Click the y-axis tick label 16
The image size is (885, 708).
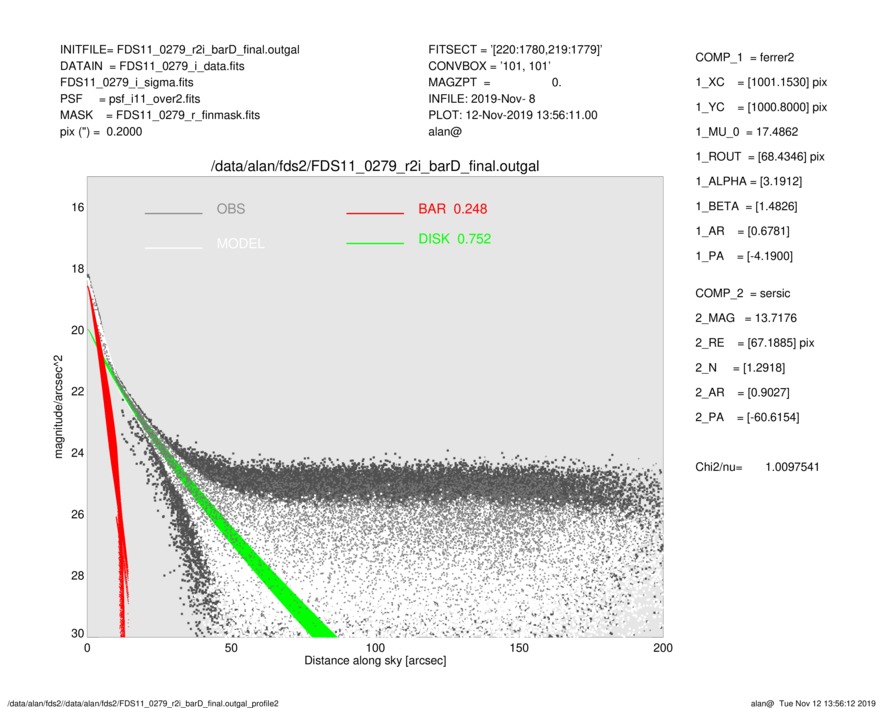pos(78,208)
